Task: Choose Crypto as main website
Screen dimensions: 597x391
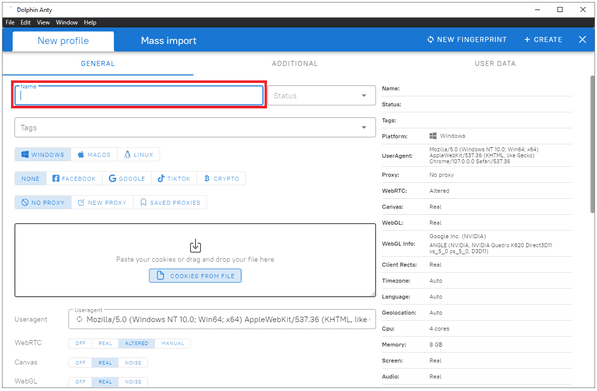Action: (221, 178)
